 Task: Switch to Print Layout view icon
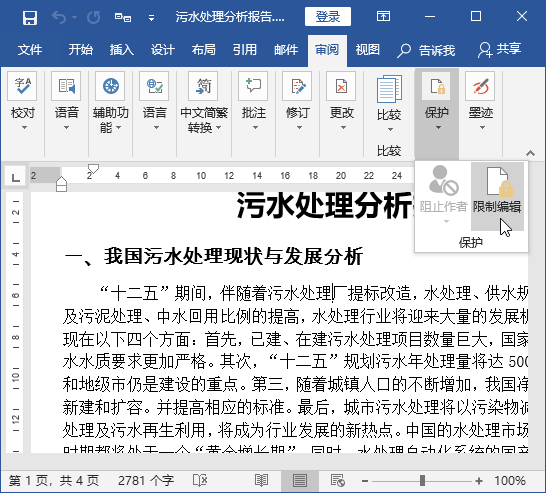[299, 481]
